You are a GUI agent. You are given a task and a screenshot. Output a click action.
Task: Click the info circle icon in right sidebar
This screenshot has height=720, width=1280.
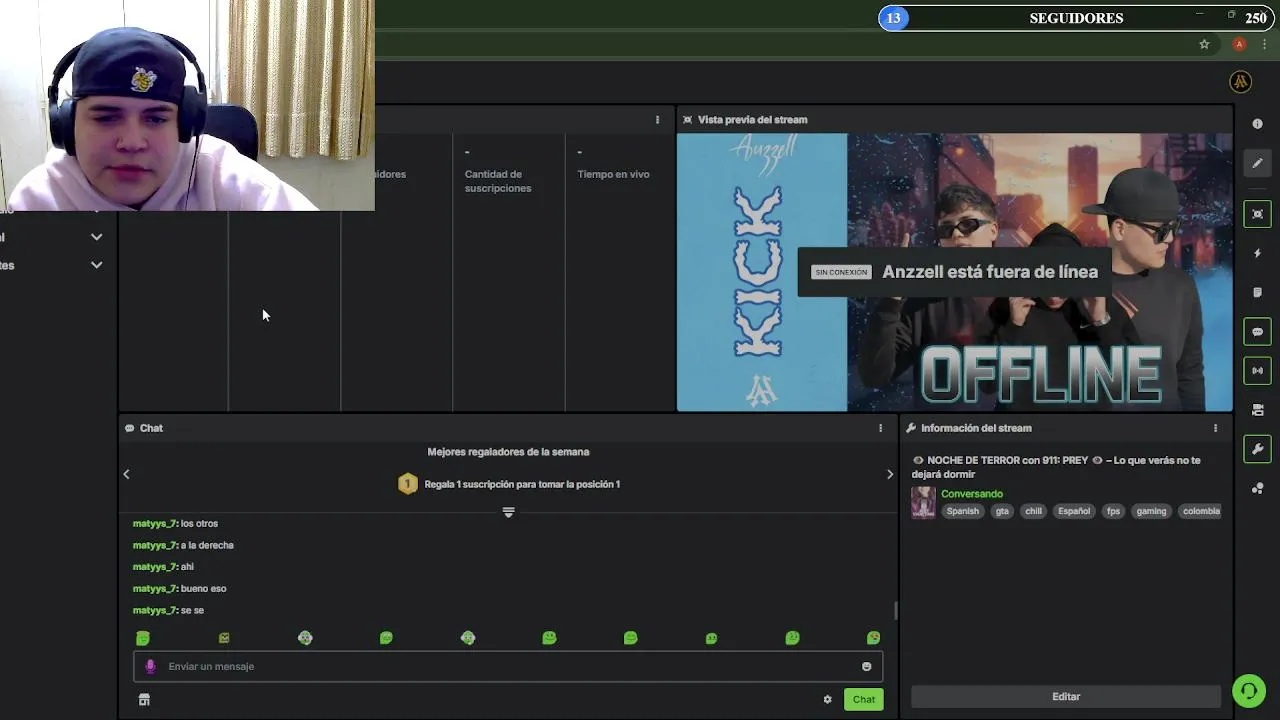point(1257,124)
